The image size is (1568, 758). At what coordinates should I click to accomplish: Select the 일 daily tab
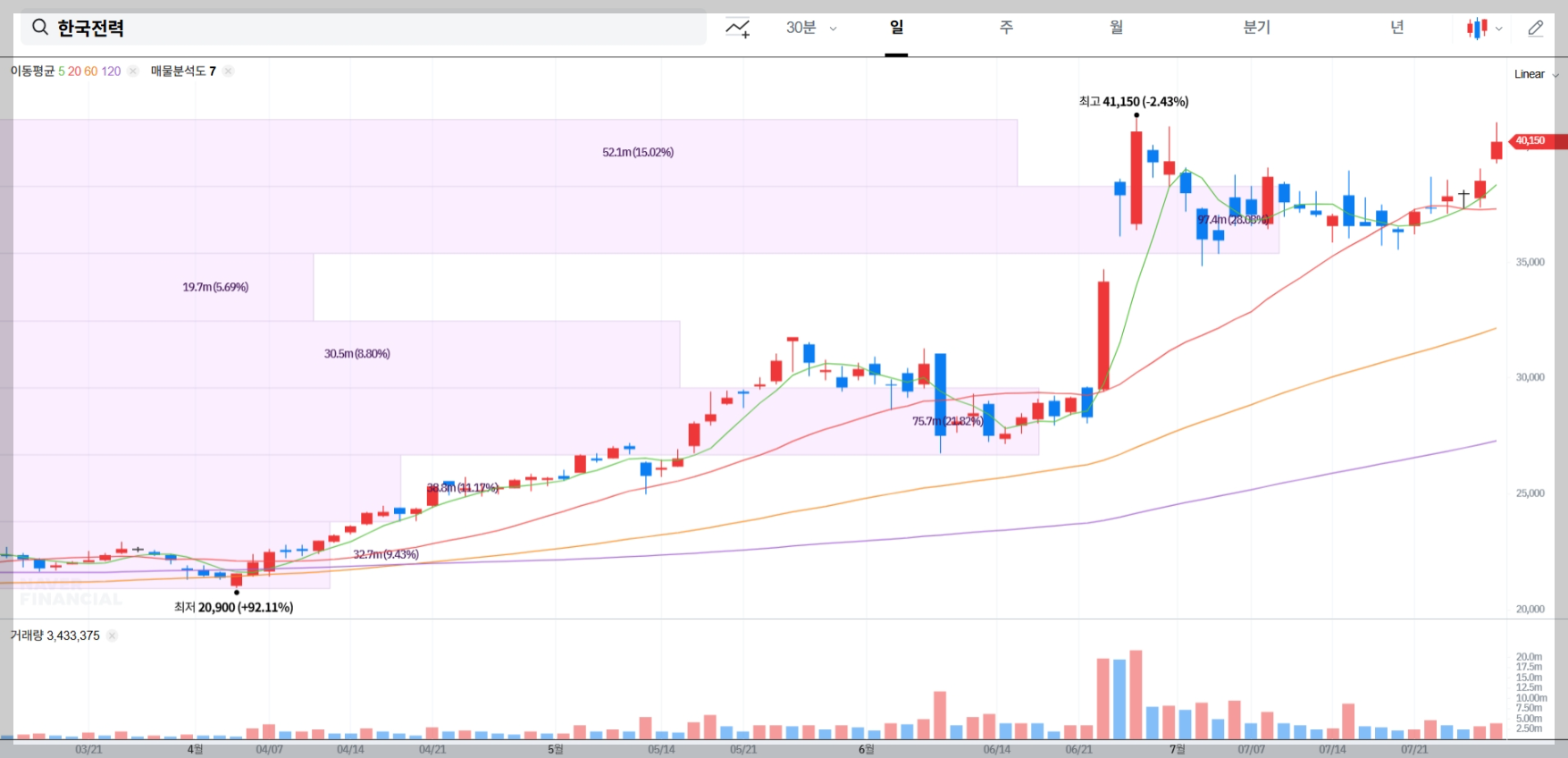point(896,28)
